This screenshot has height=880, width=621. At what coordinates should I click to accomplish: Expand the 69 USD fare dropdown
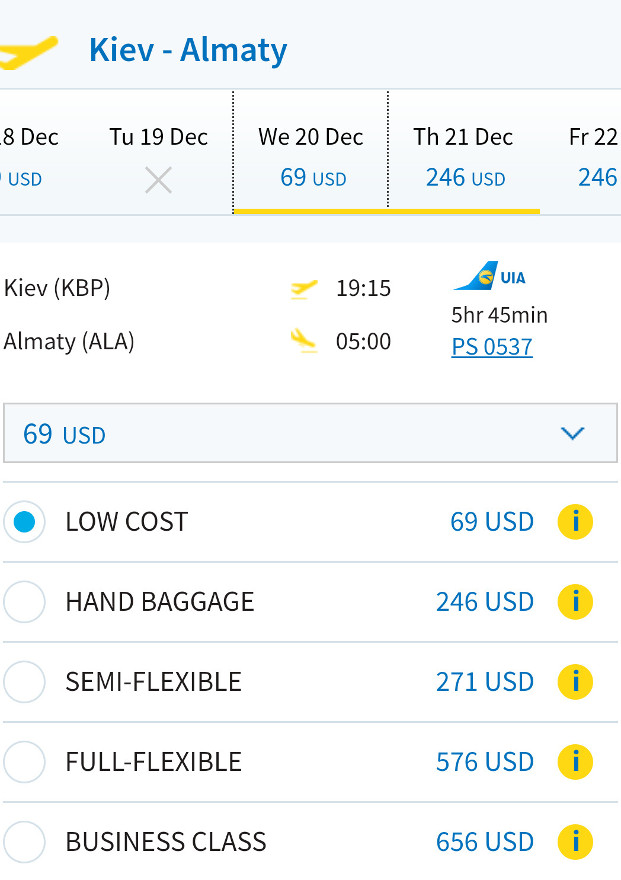(x=310, y=433)
